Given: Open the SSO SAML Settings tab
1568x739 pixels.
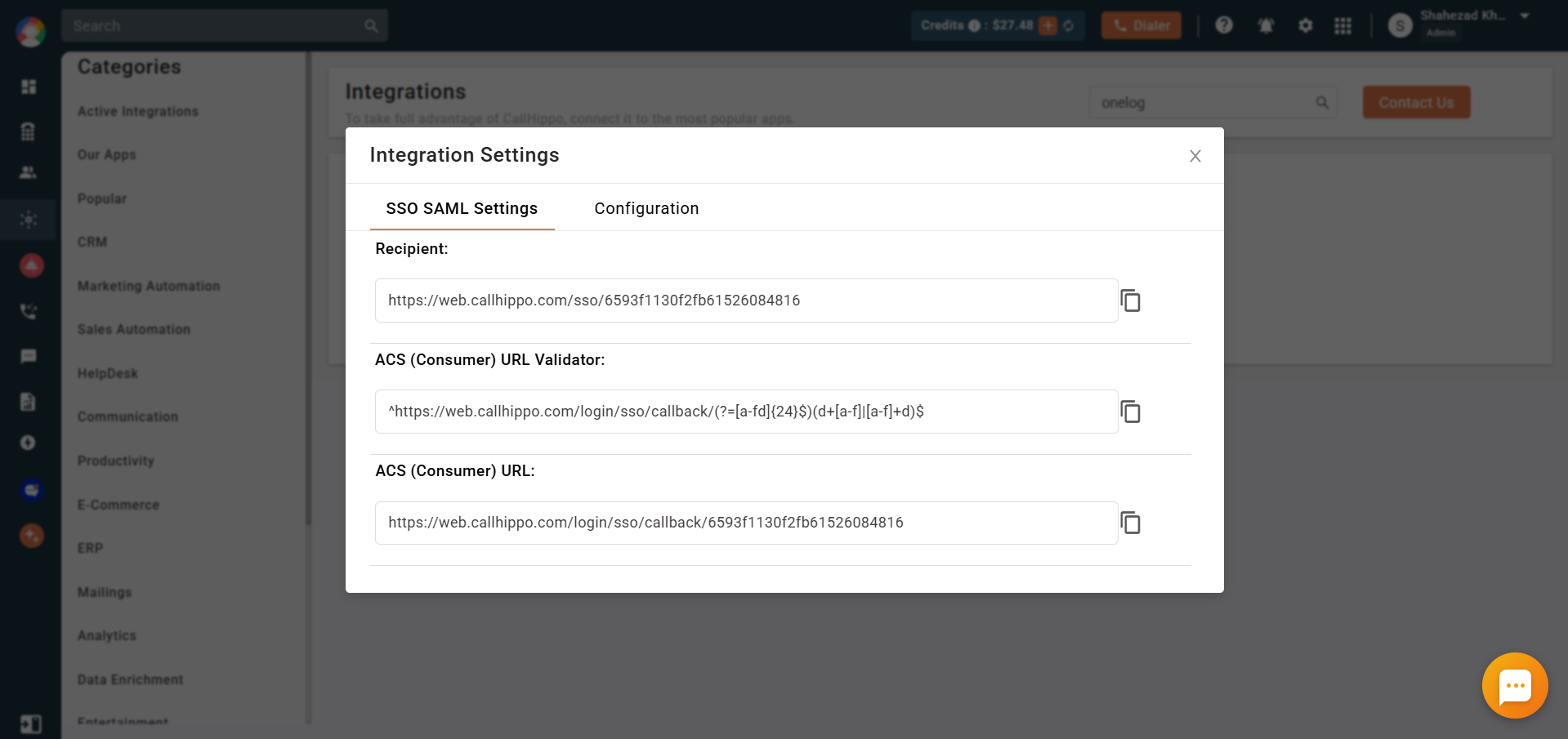Looking at the screenshot, I should [462, 208].
